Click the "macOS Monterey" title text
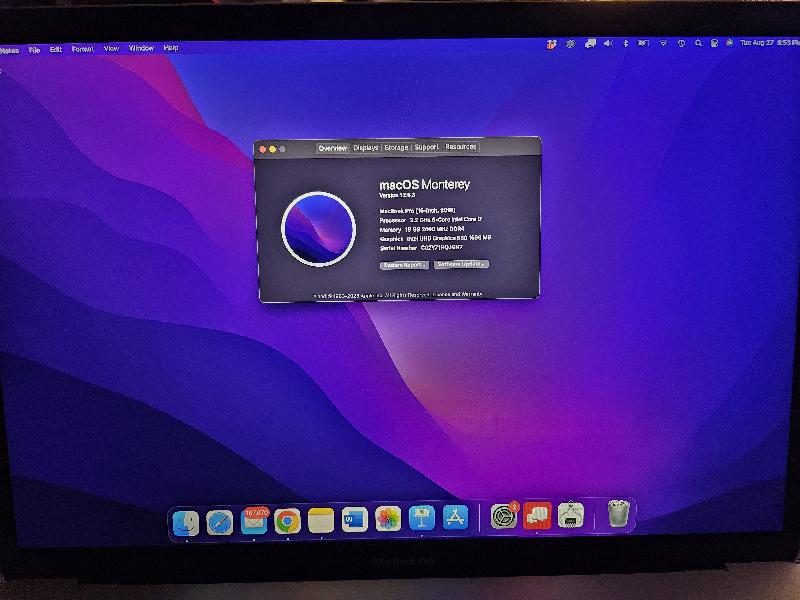The image size is (800, 600). [x=424, y=184]
